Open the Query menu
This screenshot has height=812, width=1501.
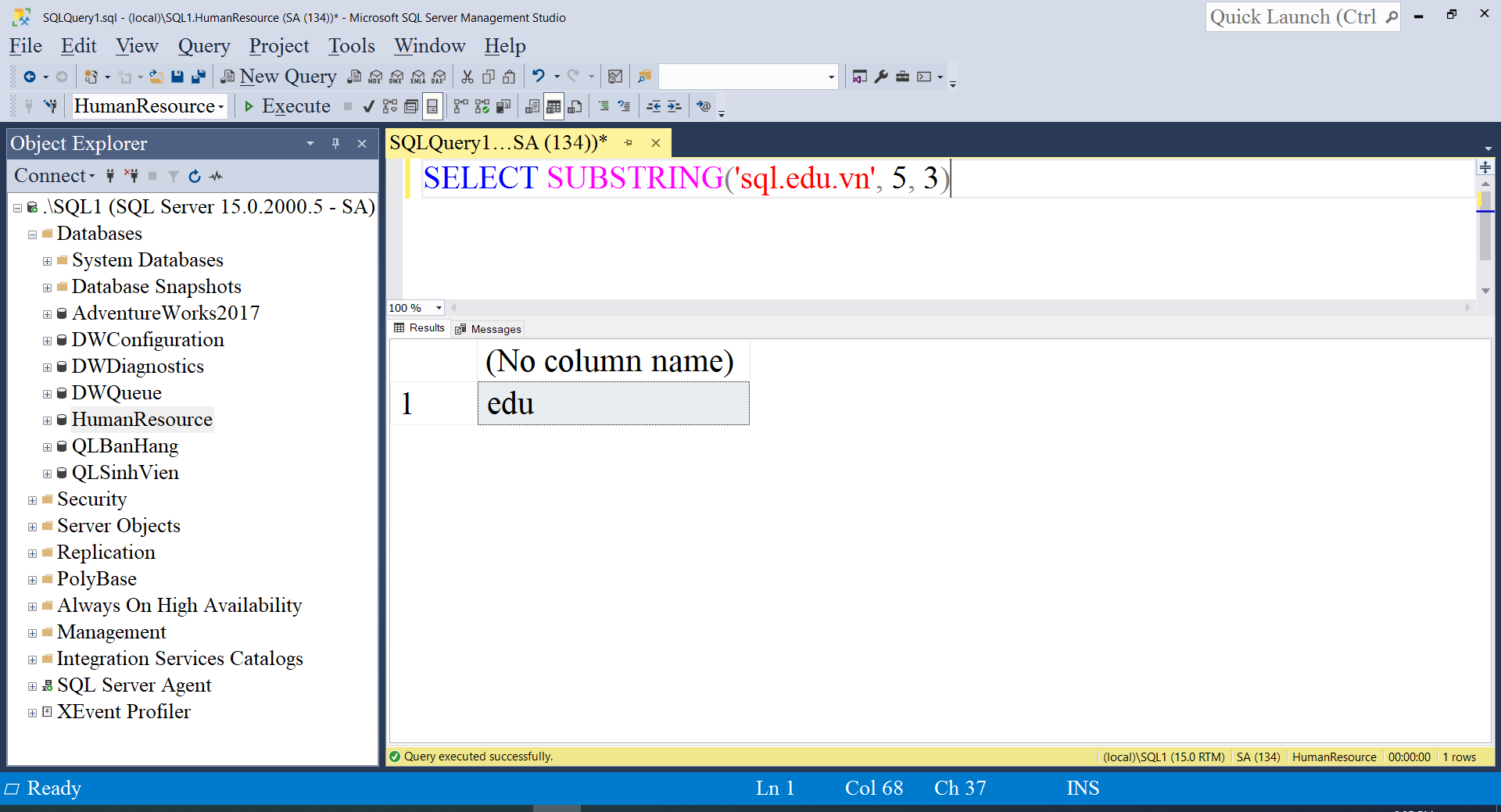[x=203, y=46]
